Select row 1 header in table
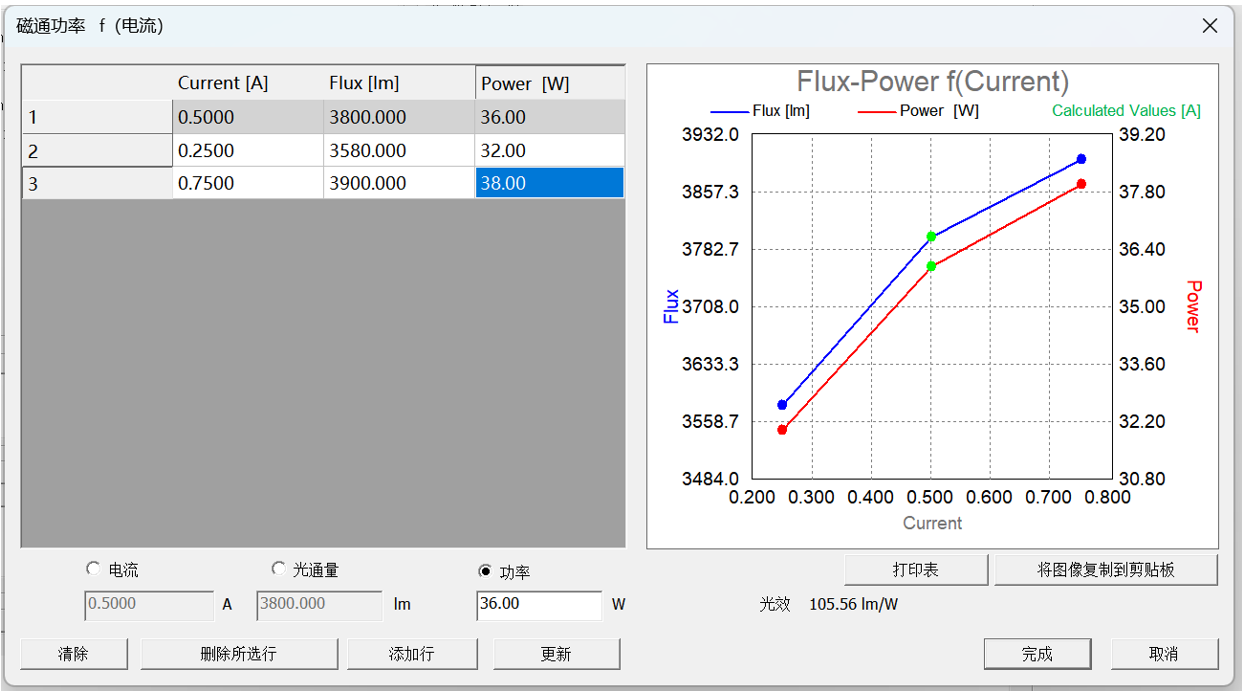 pyautogui.click(x=97, y=118)
